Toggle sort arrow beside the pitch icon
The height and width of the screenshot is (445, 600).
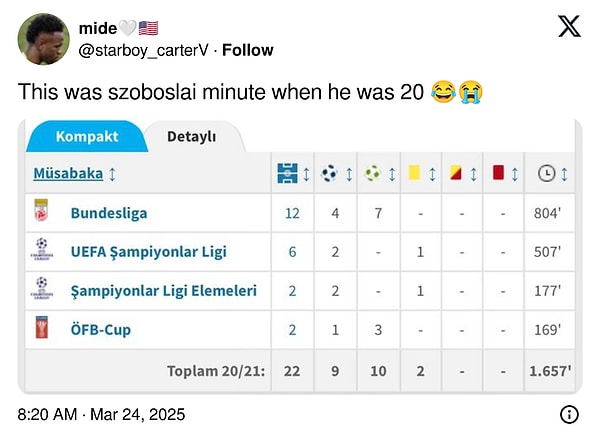pyautogui.click(x=306, y=174)
